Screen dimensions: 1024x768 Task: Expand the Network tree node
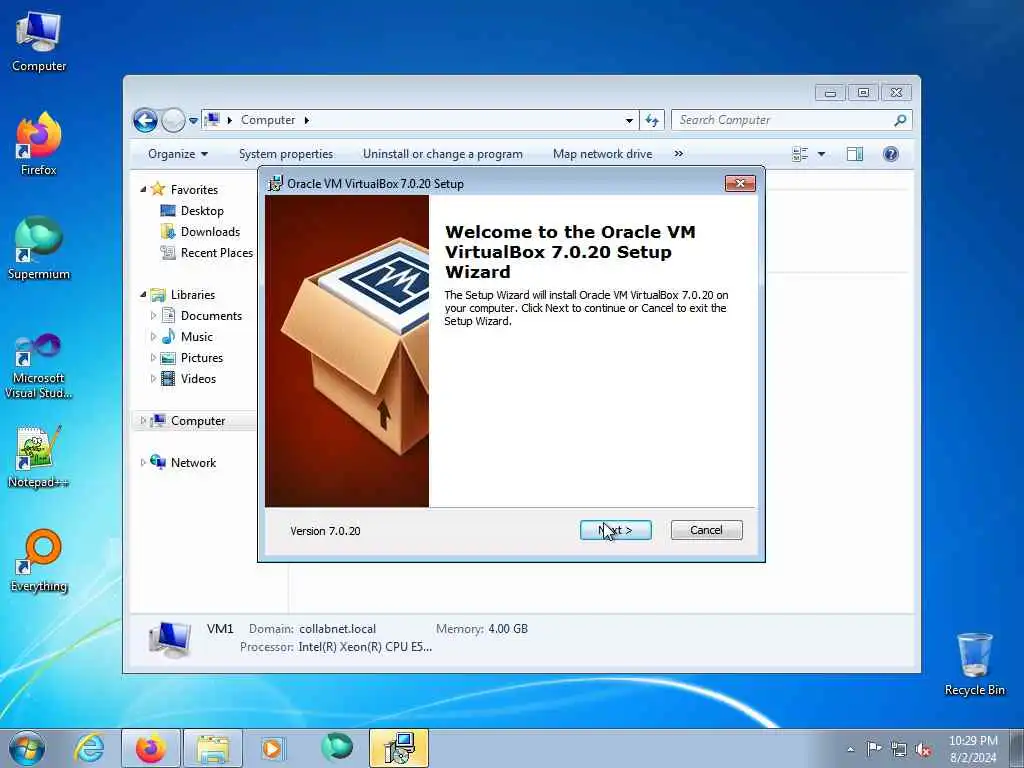pyautogui.click(x=143, y=462)
